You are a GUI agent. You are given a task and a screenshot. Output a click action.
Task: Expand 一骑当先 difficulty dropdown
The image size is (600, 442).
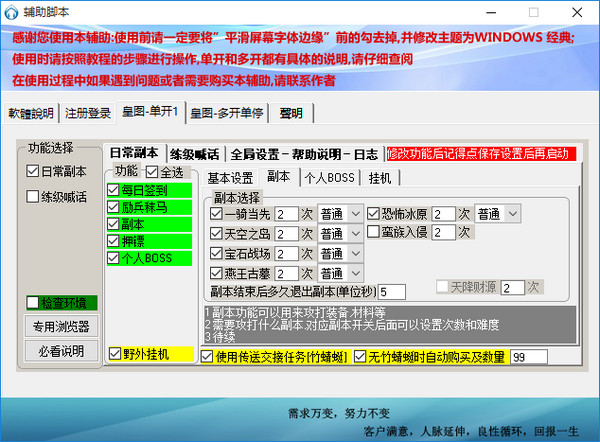pyautogui.click(x=356, y=214)
